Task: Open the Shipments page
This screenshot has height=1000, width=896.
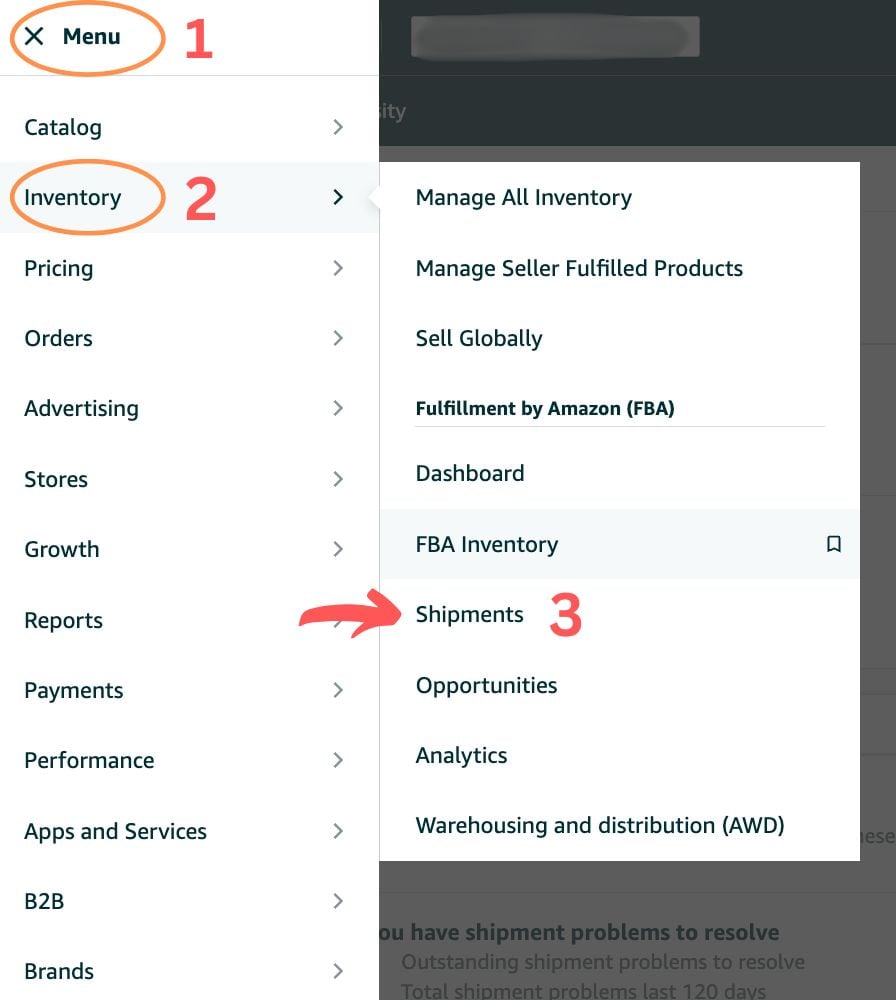Action: click(469, 615)
